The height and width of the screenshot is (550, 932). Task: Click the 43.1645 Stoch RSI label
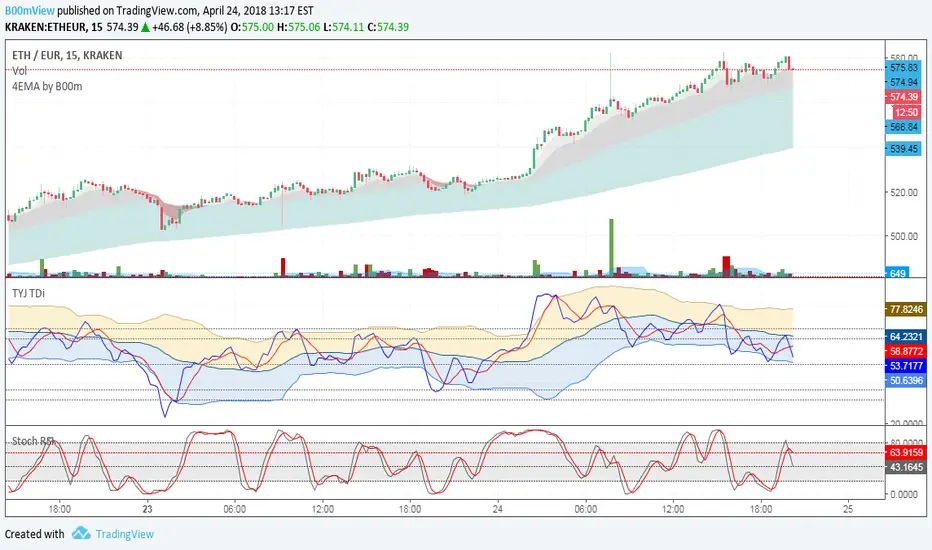(x=905, y=467)
